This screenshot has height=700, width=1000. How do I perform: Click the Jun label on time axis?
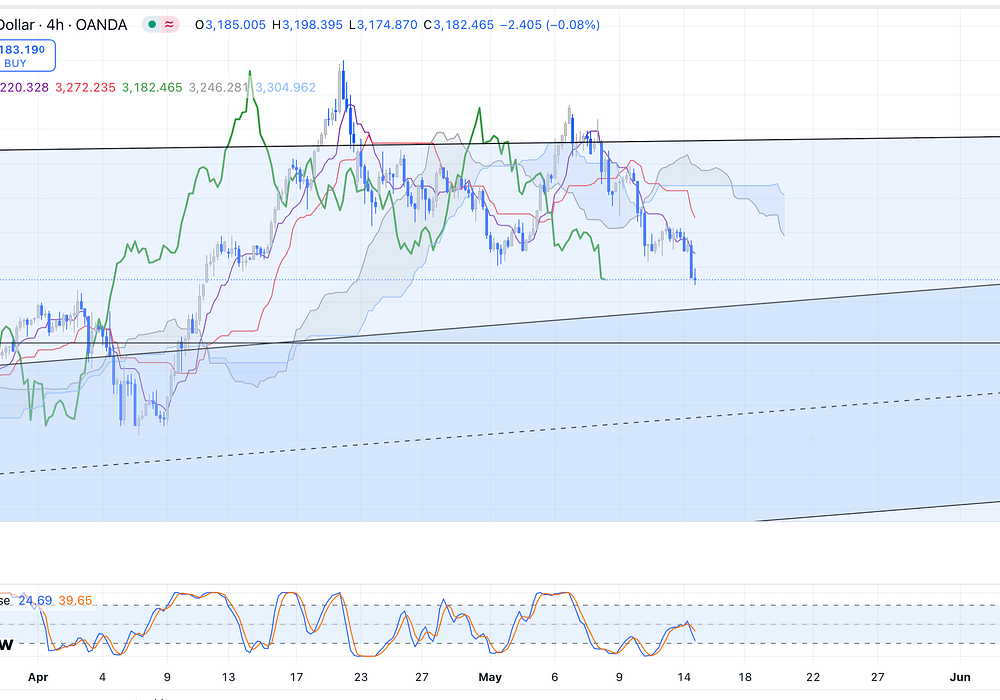[x=958, y=676]
